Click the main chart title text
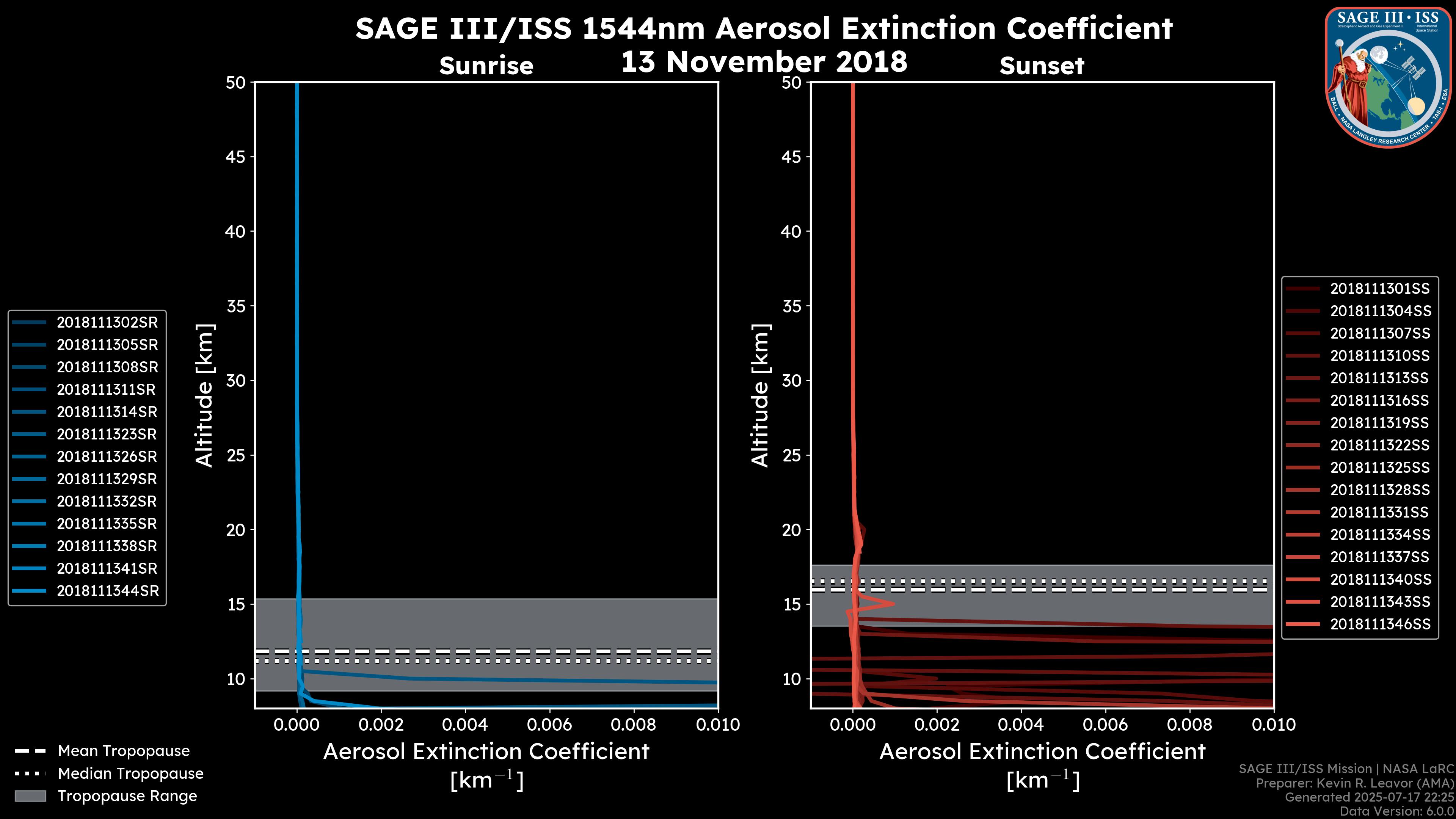1456x819 pixels. 764,28
